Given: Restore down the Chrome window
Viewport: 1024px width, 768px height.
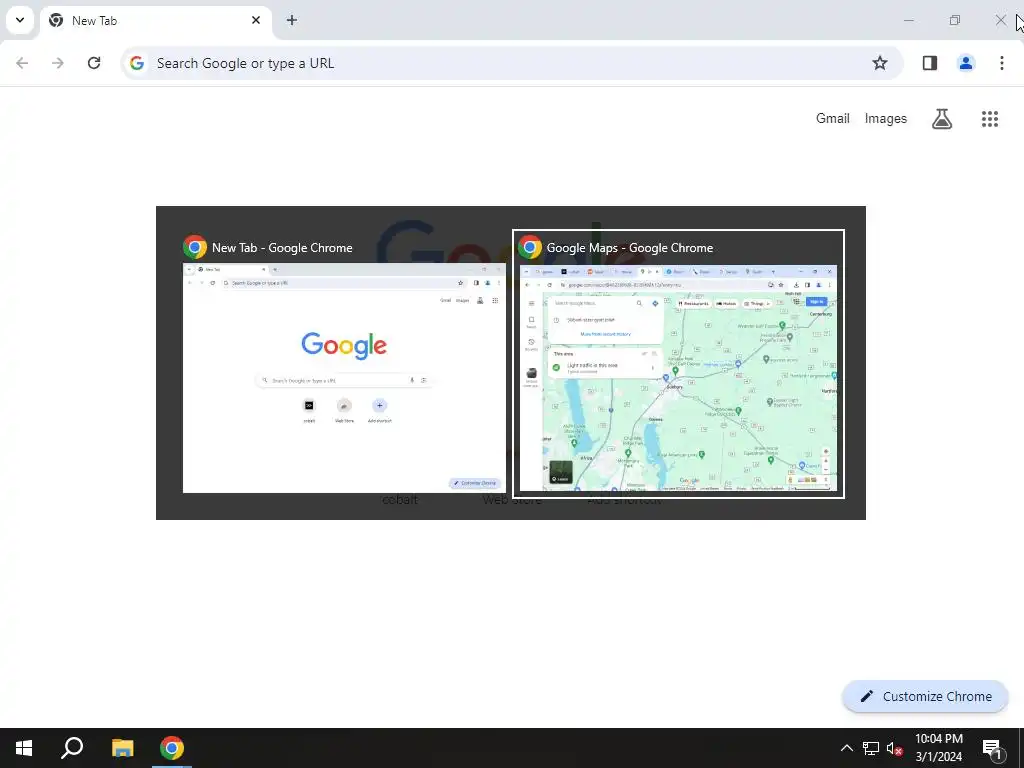Looking at the screenshot, I should [x=955, y=20].
